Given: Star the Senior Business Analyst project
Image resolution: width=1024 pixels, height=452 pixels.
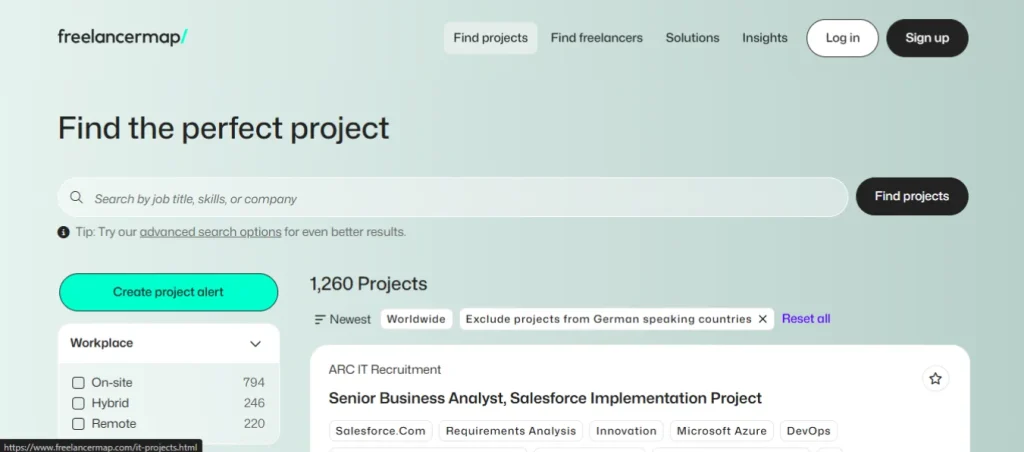Looking at the screenshot, I should pos(935,379).
